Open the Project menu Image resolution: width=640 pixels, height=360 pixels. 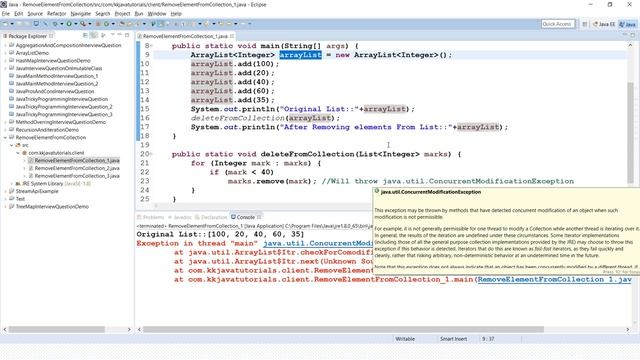[122, 13]
